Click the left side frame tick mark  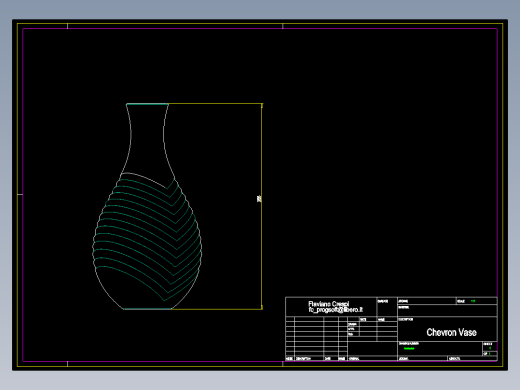tap(20, 194)
